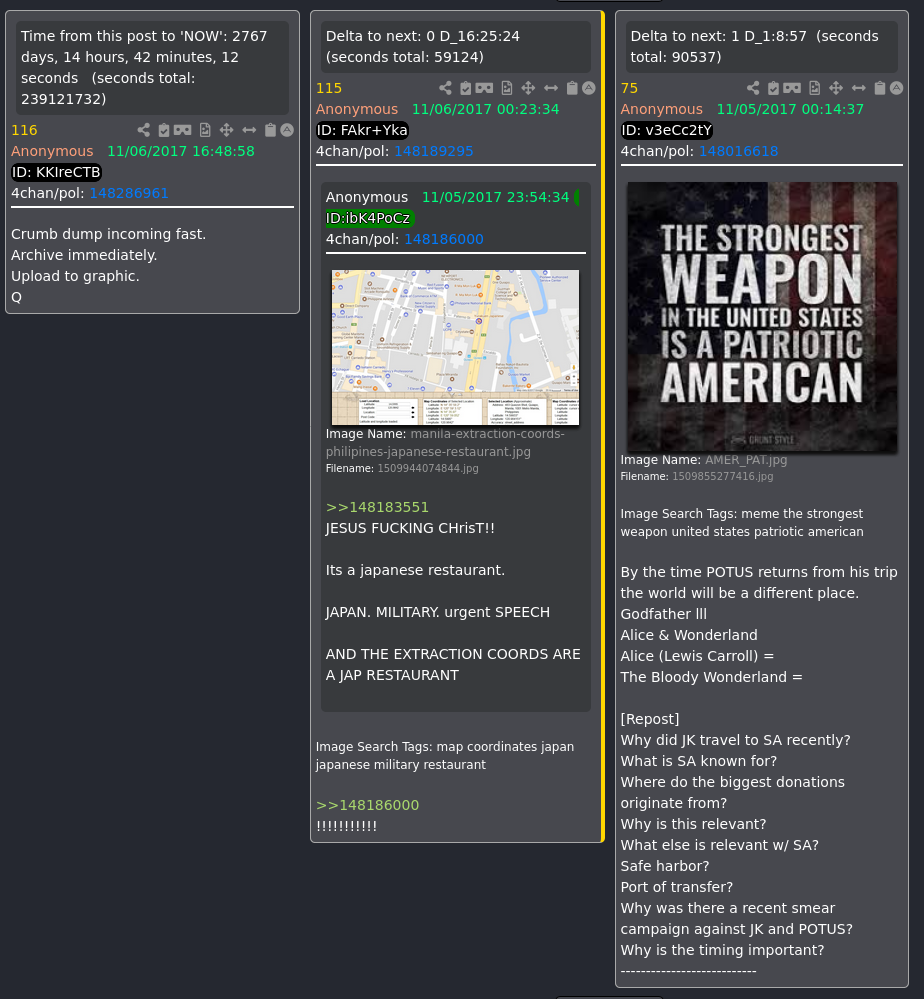Click the plain clipboard icon on post 75

click(879, 88)
